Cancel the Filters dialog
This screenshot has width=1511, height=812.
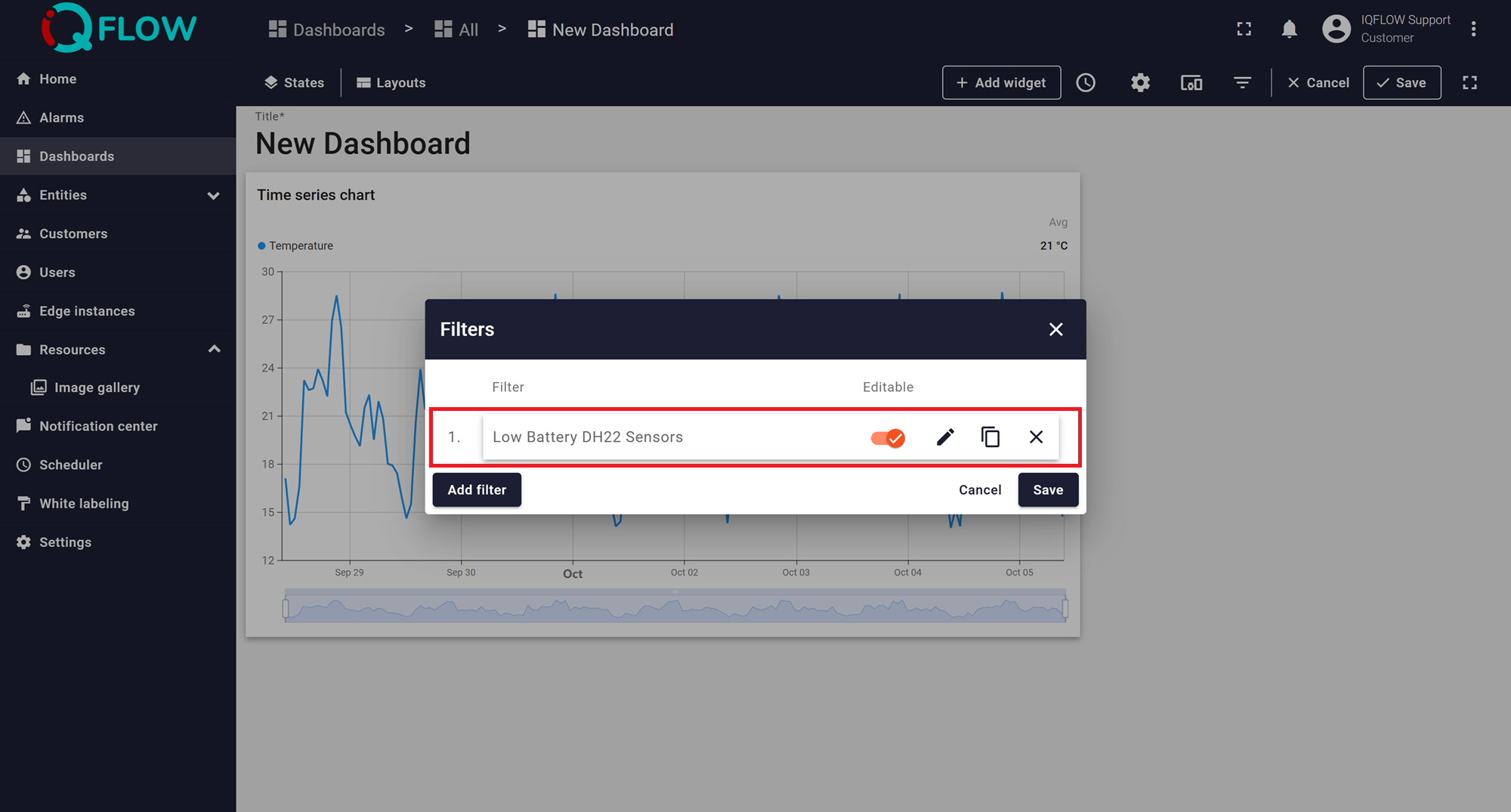click(x=980, y=490)
